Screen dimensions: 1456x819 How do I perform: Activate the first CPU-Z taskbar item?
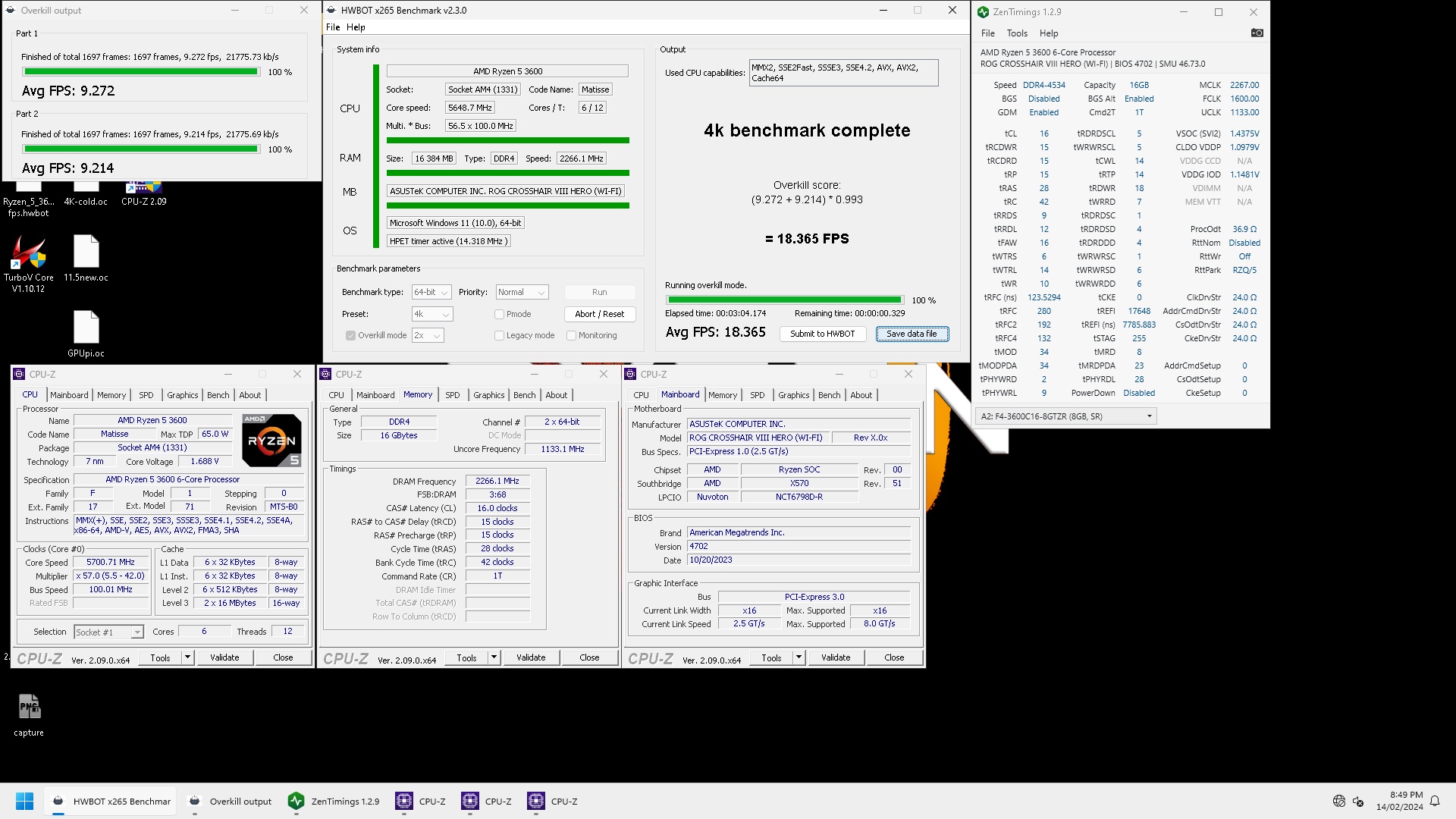pyautogui.click(x=421, y=801)
